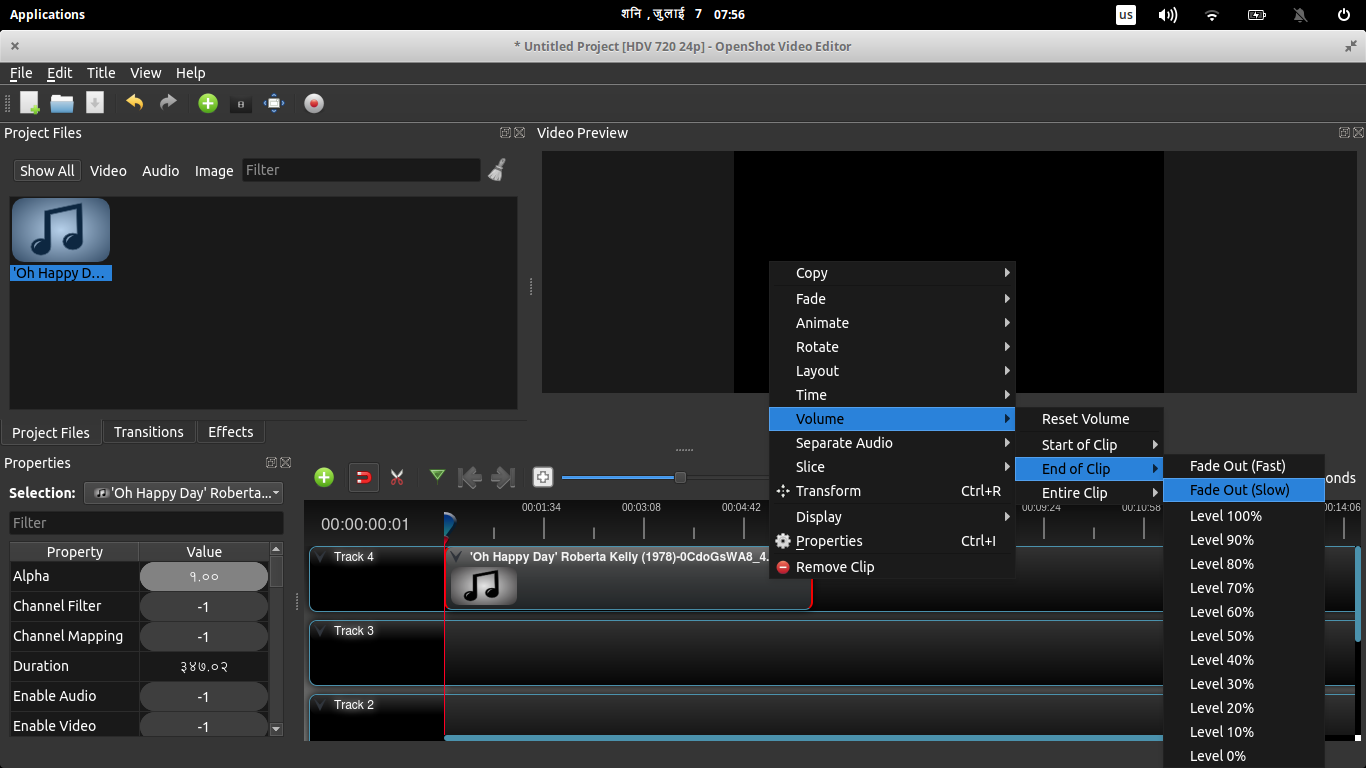Open the Track 3 menu arrow
The width and height of the screenshot is (1366, 768).
tap(321, 631)
